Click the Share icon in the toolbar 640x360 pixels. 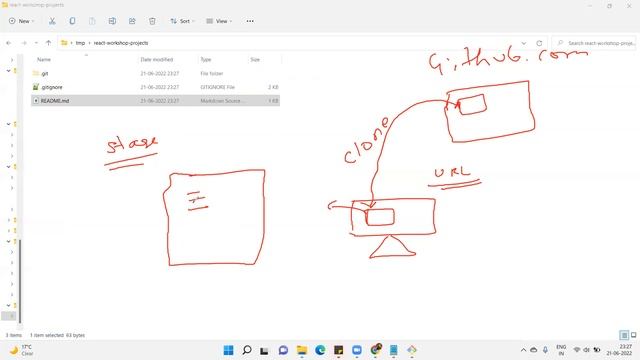point(132,21)
